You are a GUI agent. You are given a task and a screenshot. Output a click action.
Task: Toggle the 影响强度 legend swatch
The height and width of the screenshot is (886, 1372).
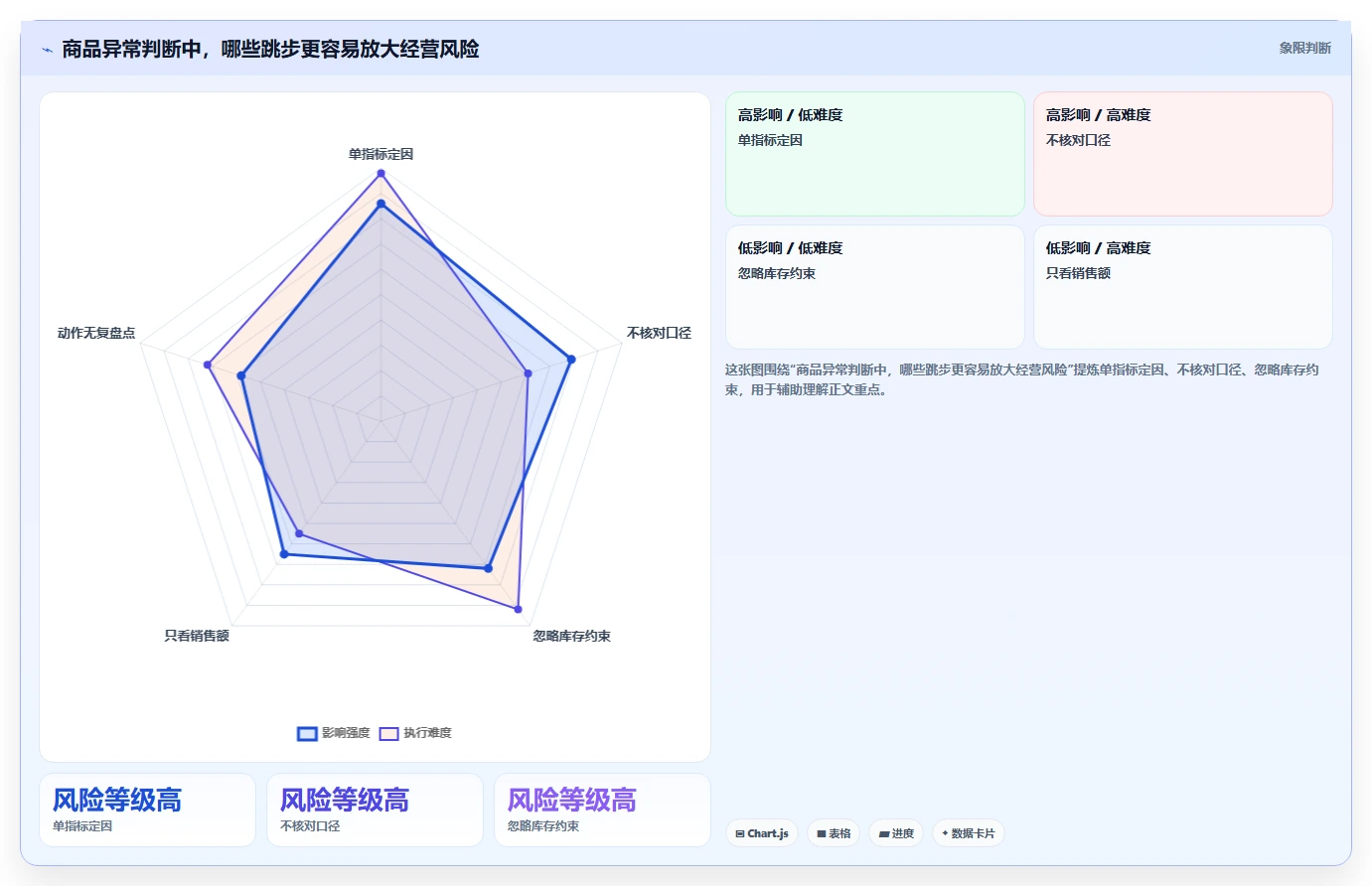tap(307, 733)
